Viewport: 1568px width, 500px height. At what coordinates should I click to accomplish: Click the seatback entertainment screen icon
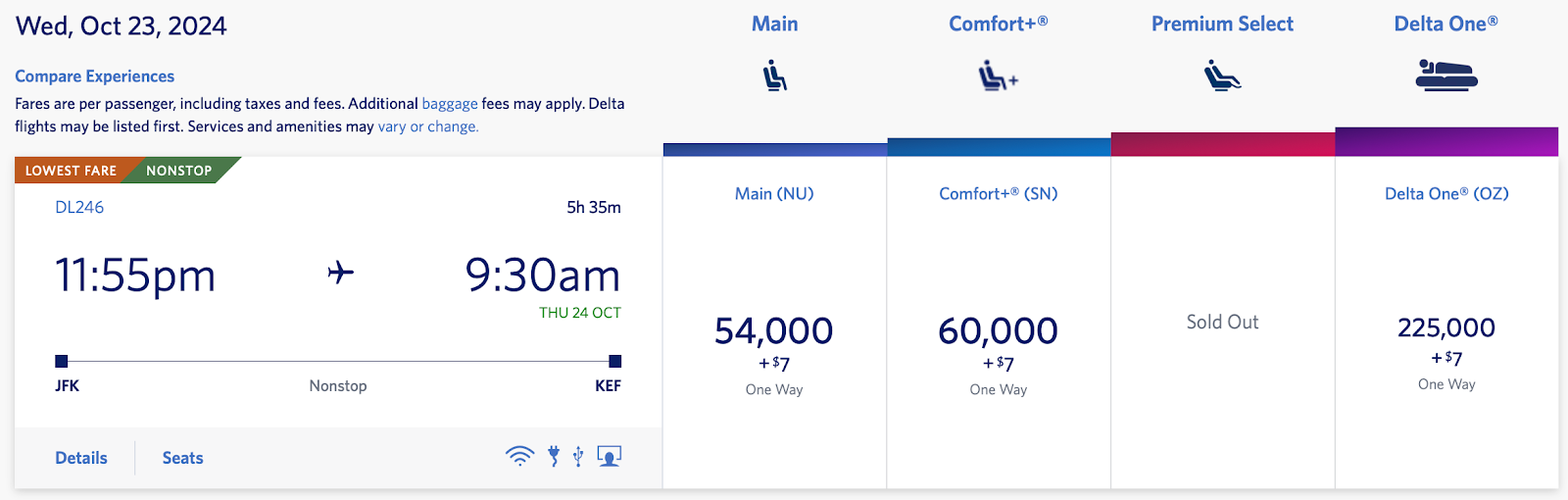point(610,456)
